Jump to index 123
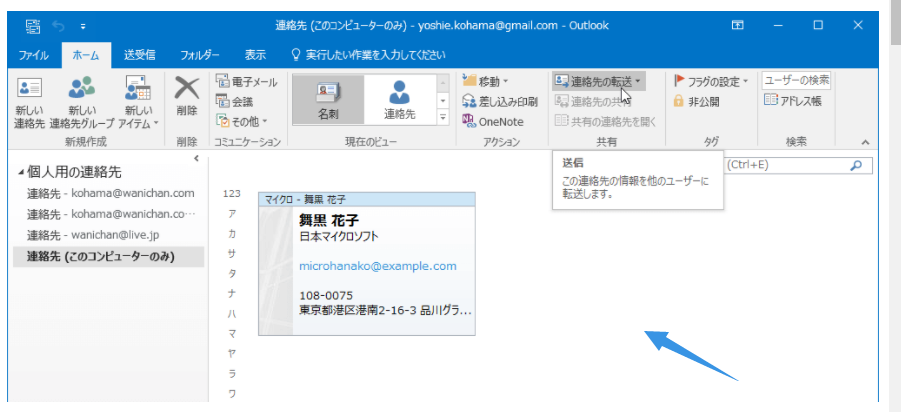 pos(232,193)
